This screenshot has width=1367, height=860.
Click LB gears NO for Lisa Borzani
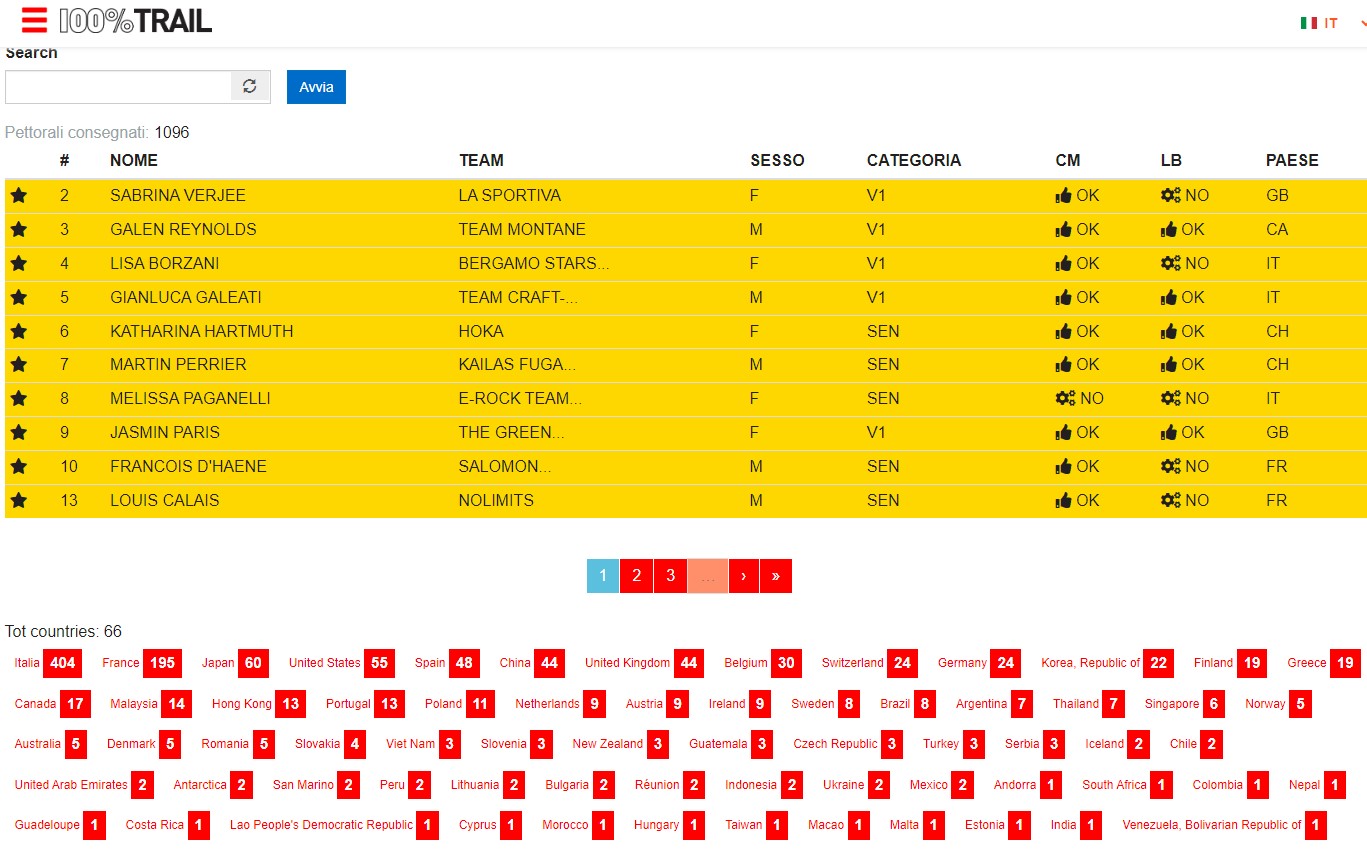(1185, 263)
